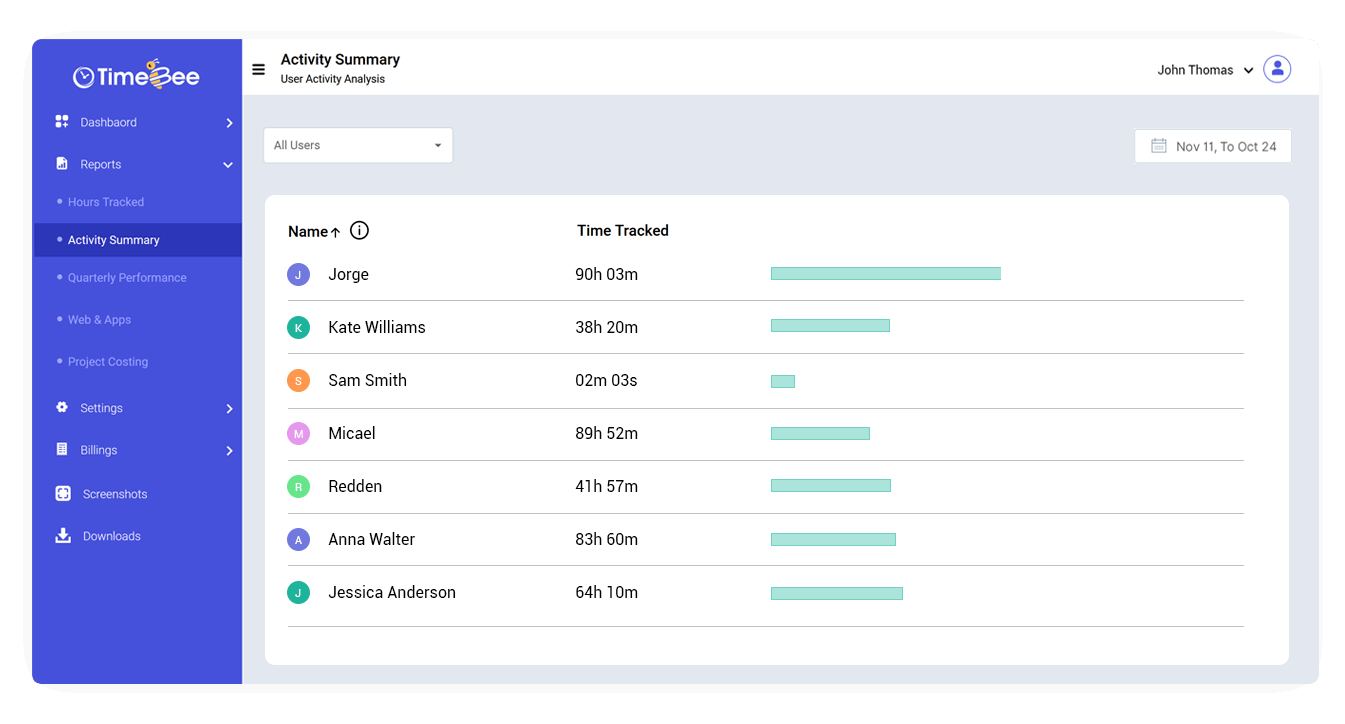
Task: Click the Downloads icon in sidebar
Action: click(x=62, y=535)
